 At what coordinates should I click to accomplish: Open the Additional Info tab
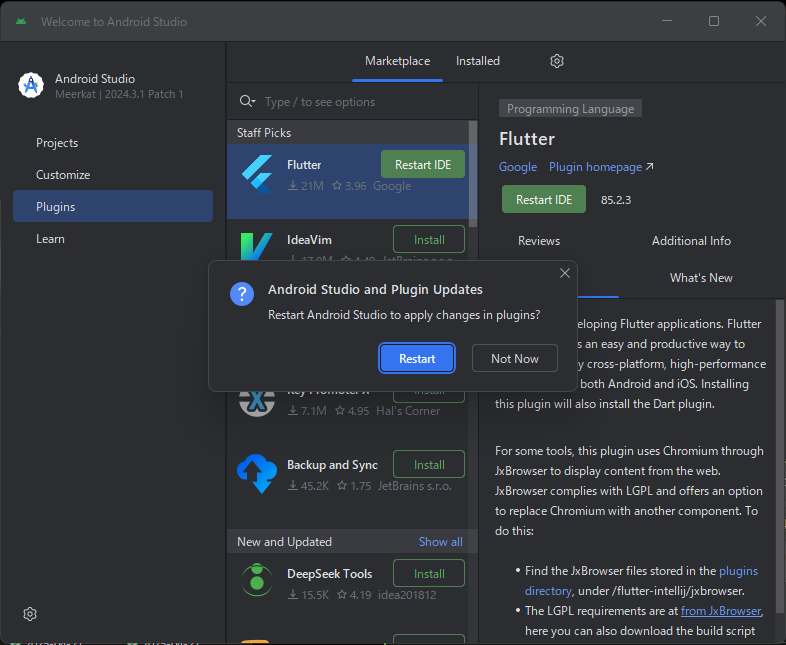pyautogui.click(x=691, y=241)
